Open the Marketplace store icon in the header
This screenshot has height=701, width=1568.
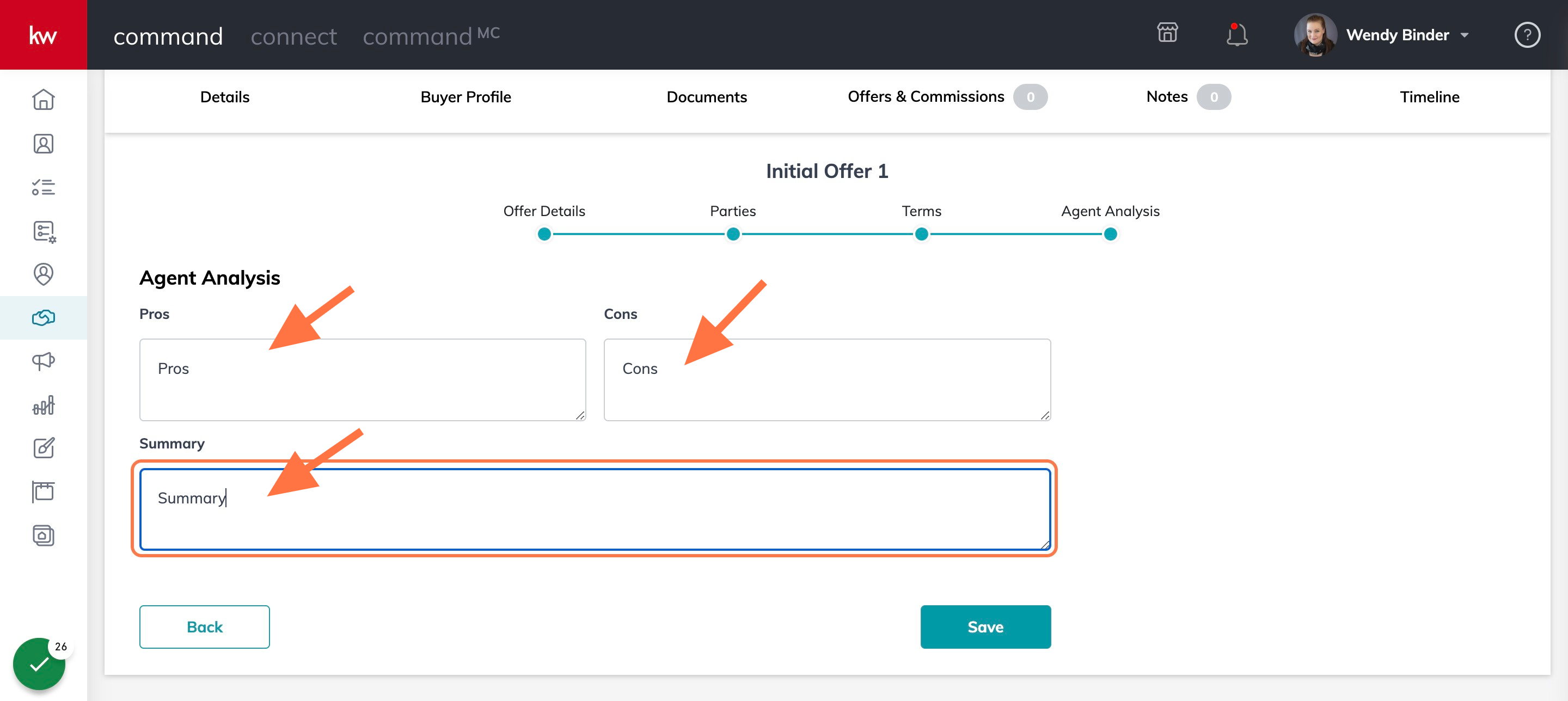[1167, 33]
